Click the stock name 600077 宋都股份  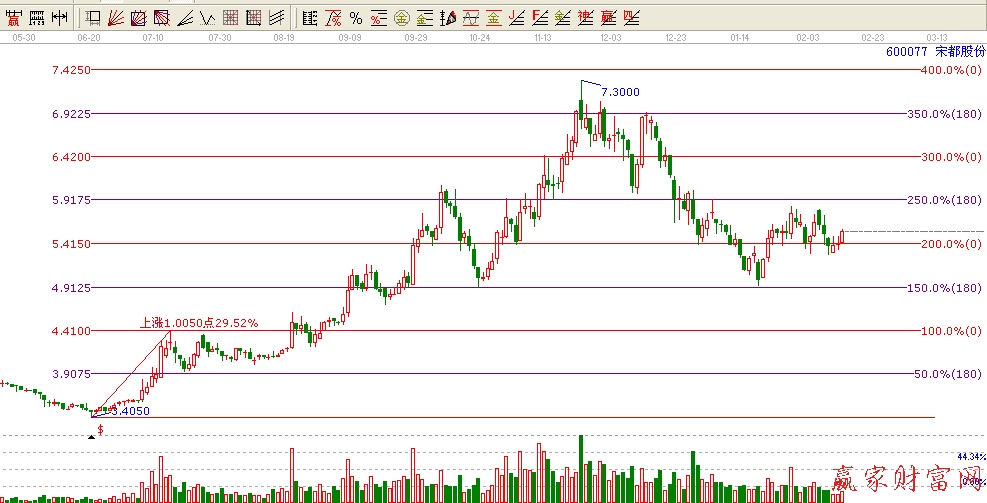[935, 51]
